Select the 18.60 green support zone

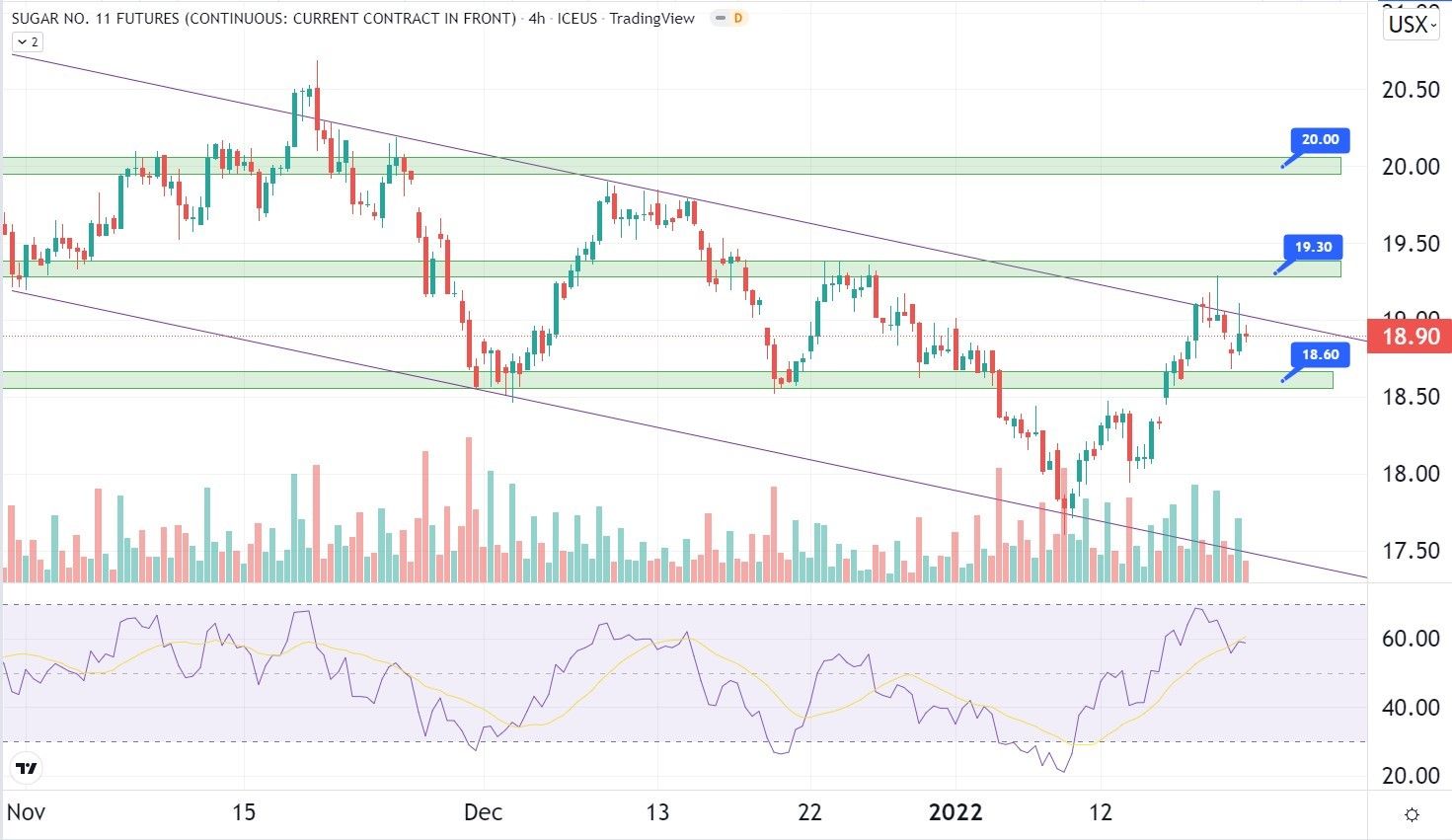[667, 380]
